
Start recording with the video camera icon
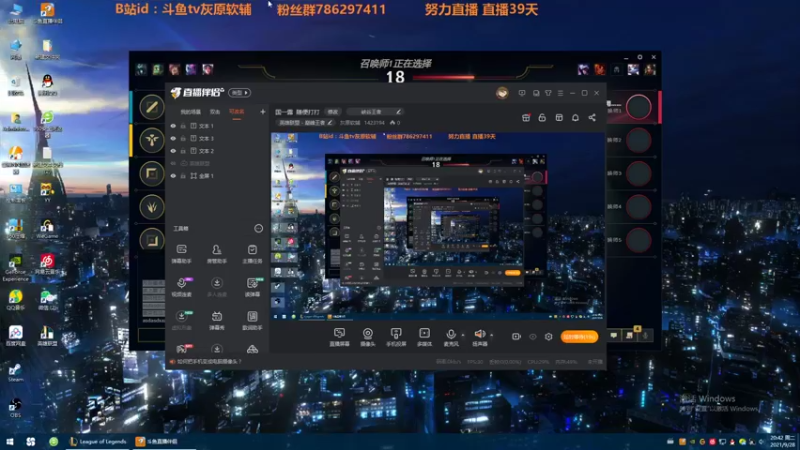click(516, 337)
